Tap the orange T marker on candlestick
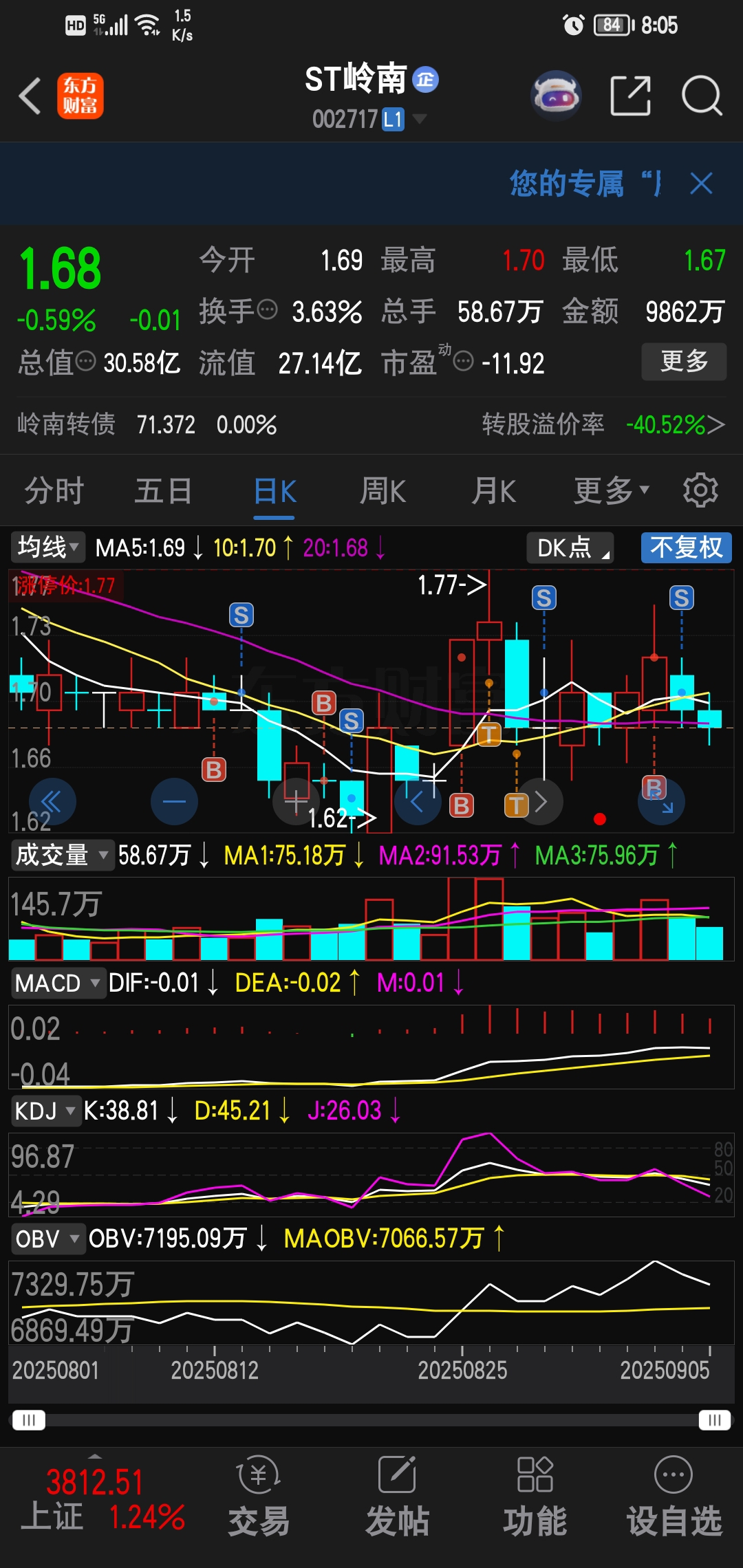Viewport: 743px width, 1568px height. click(489, 734)
